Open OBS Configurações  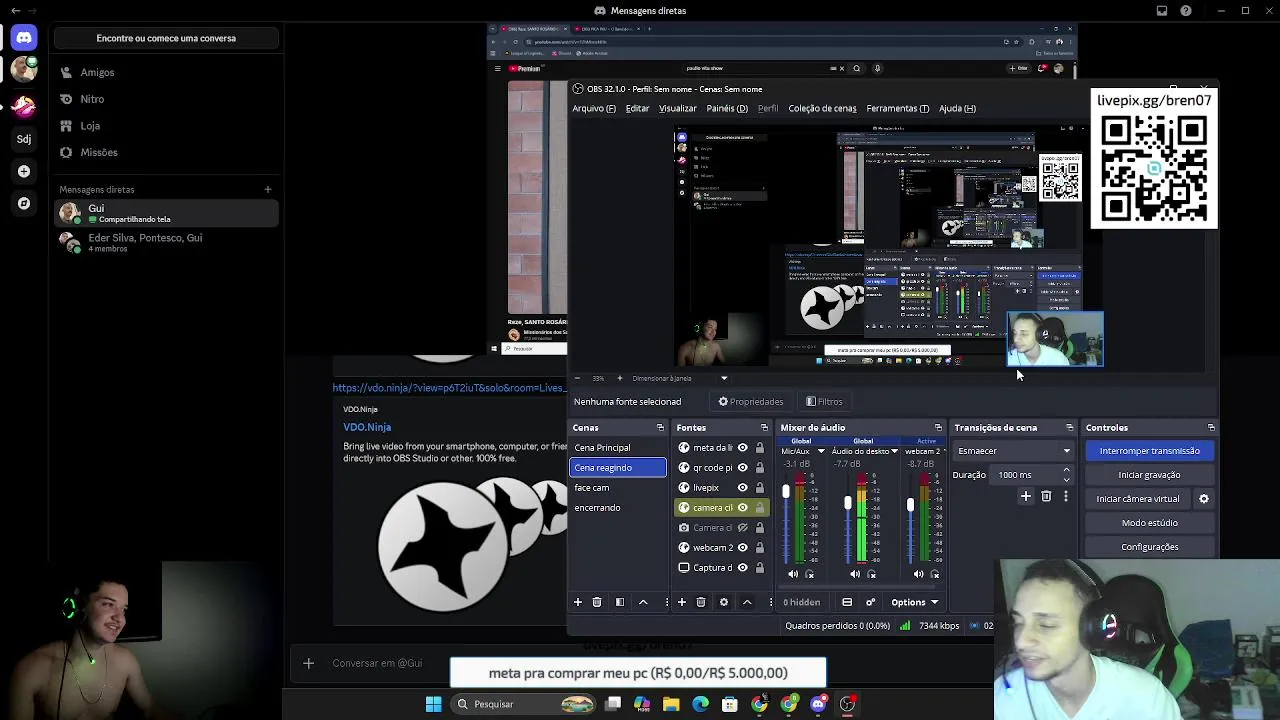click(1150, 547)
